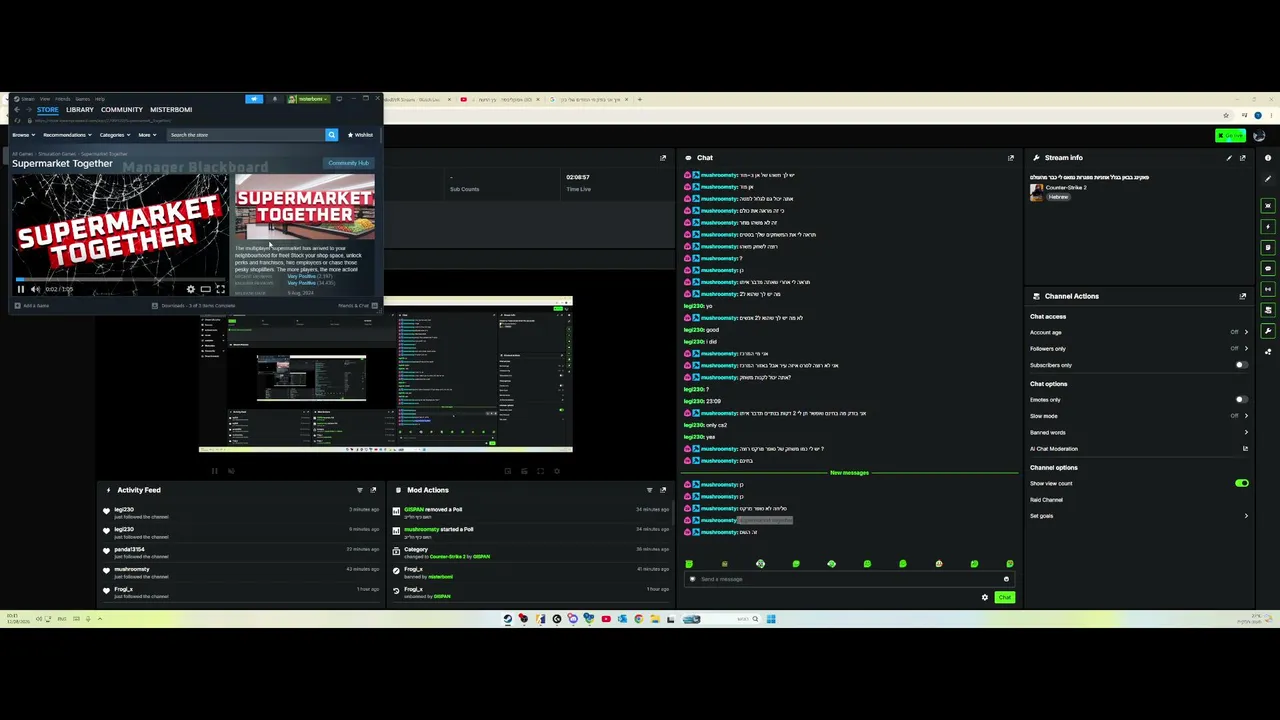Screen dimensions: 1280x720
Task: Open the Community Hub for Supermarket Together
Action: [x=348, y=163]
